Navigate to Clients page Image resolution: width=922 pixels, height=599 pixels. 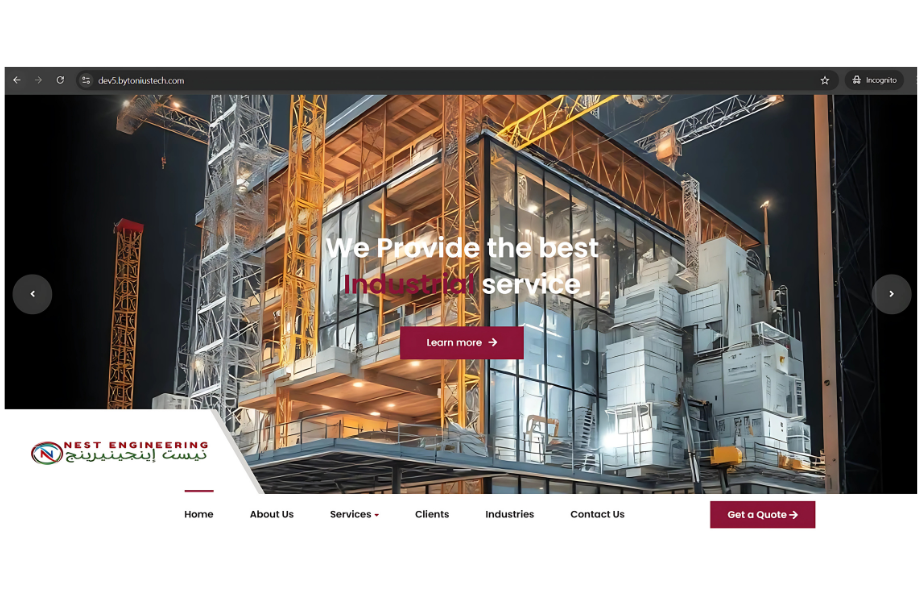pos(432,514)
